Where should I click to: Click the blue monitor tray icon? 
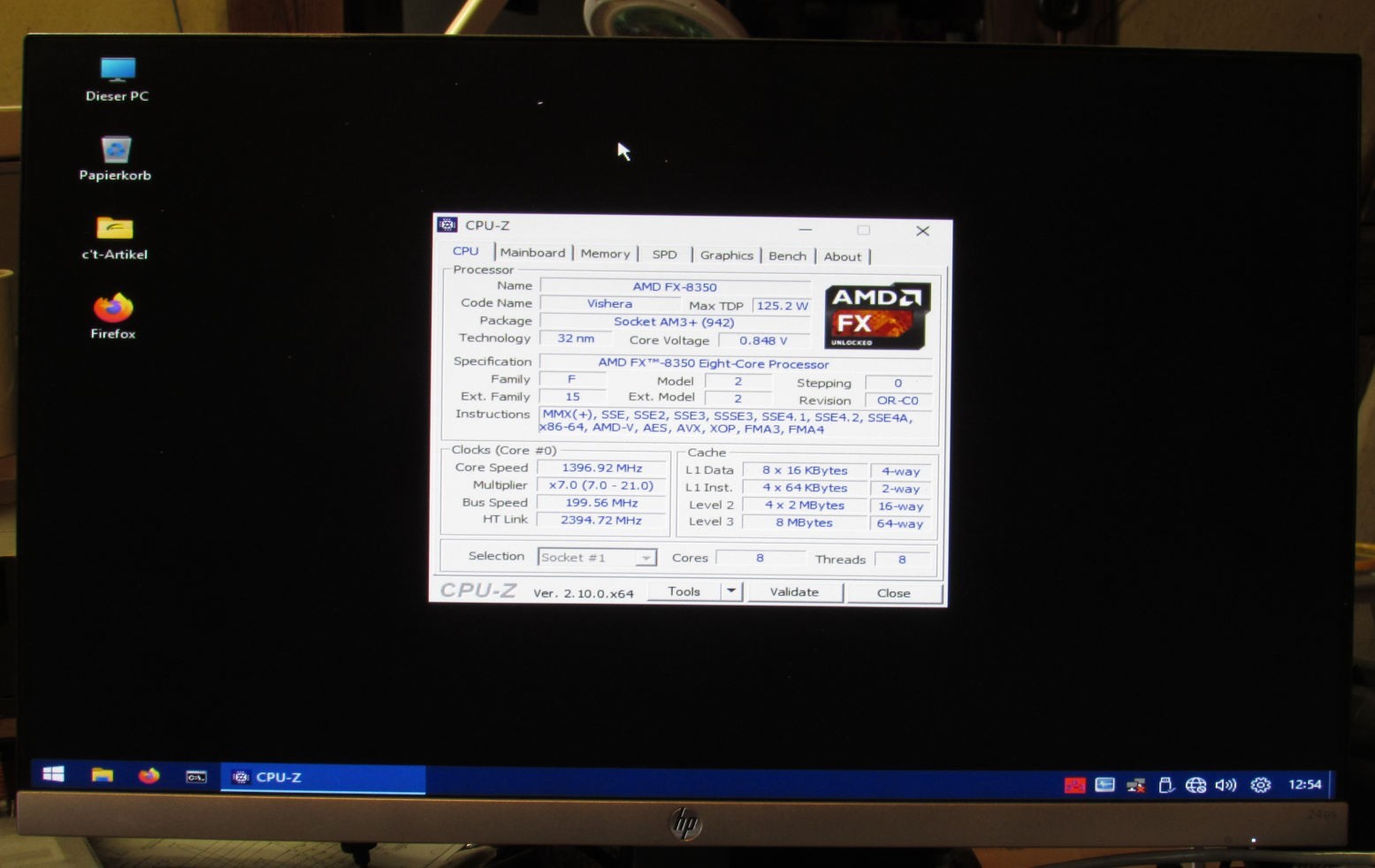pyautogui.click(x=1104, y=785)
